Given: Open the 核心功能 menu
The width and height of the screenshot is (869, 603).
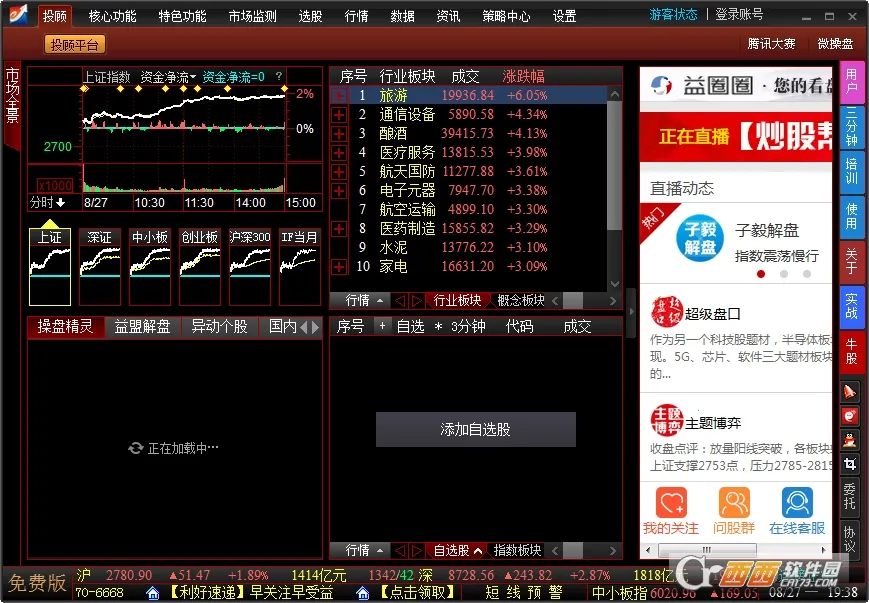Looking at the screenshot, I should point(112,16).
